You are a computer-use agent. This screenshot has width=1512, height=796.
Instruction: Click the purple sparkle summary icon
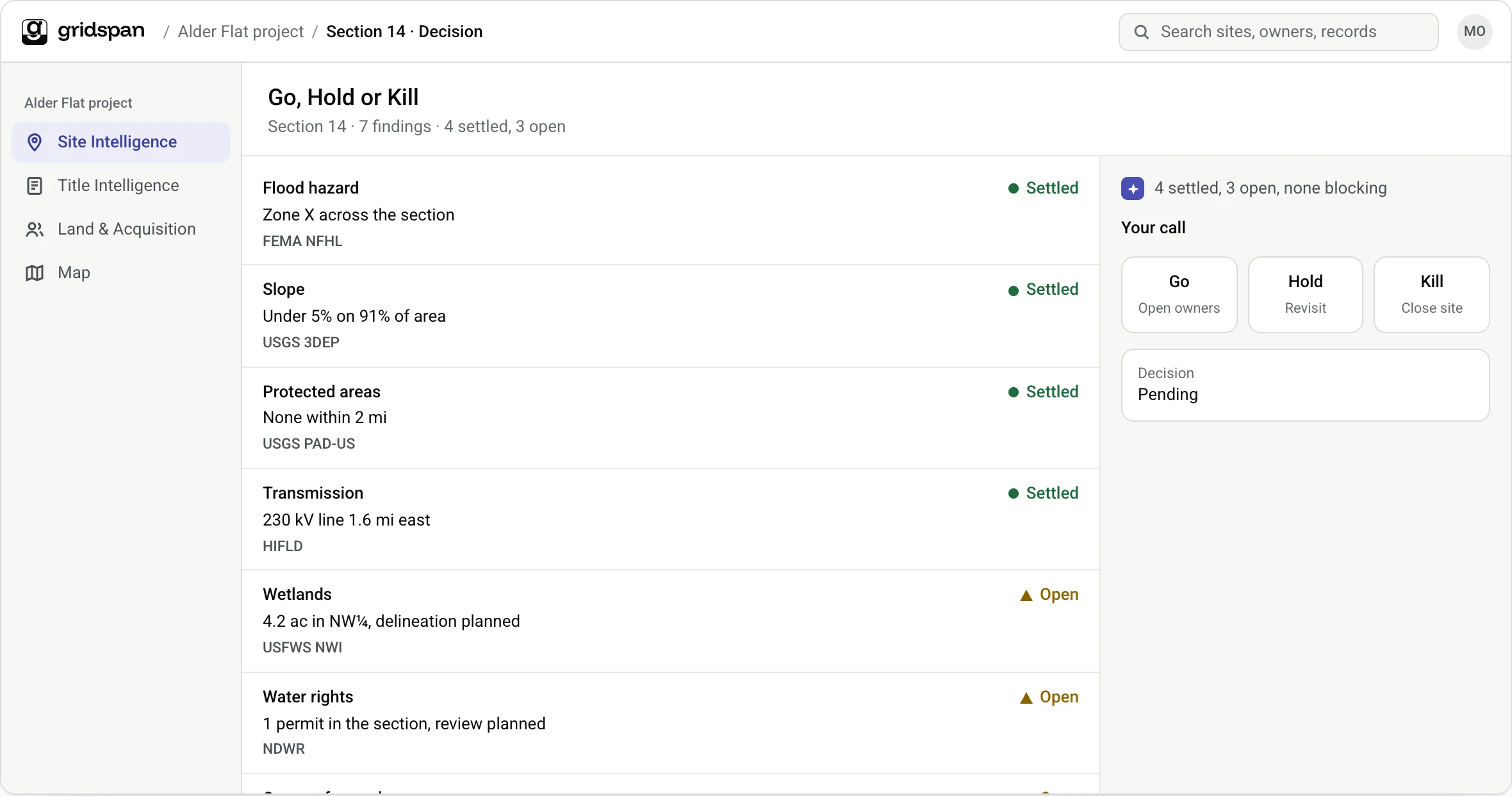point(1133,188)
